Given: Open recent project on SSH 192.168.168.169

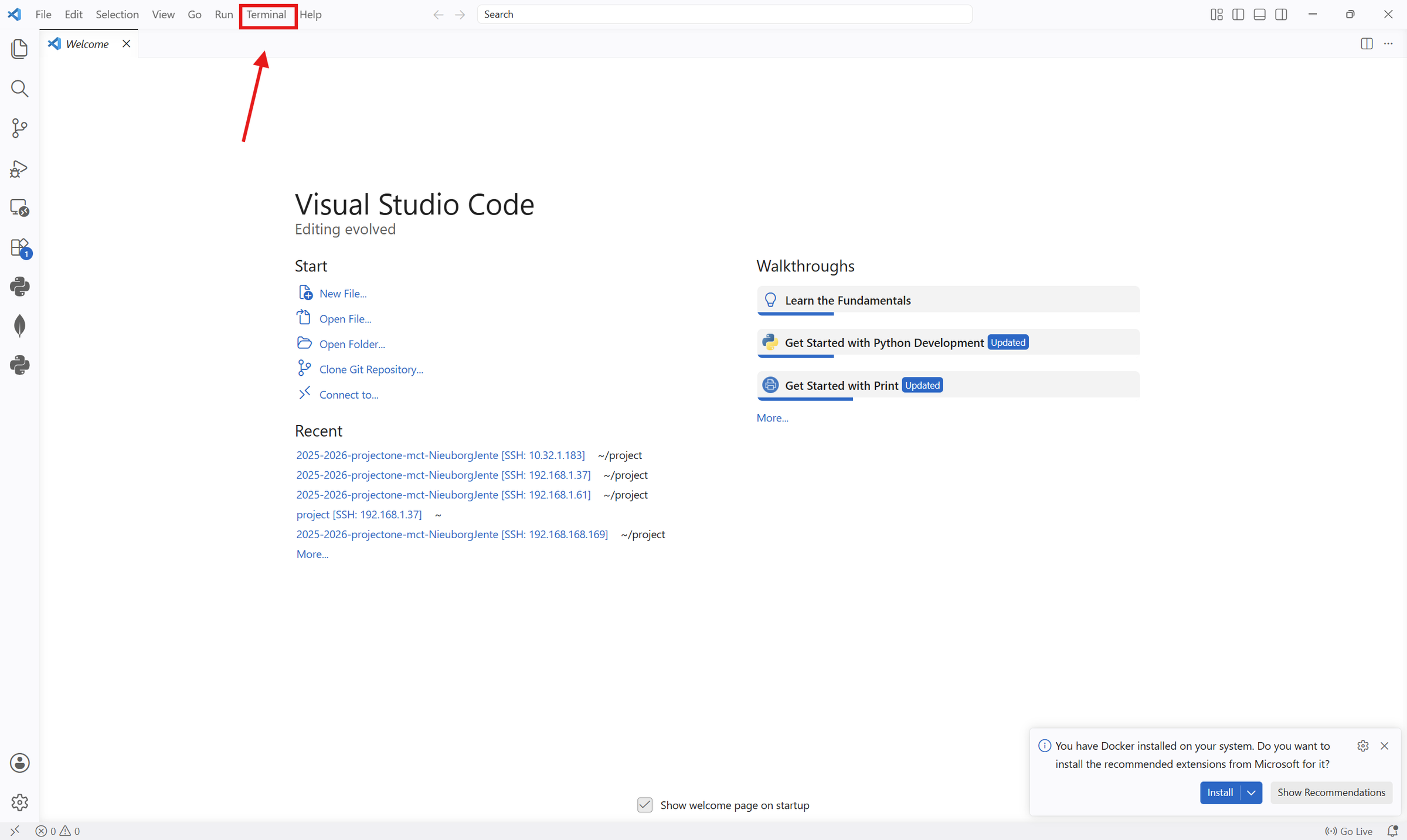Looking at the screenshot, I should 452,535.
